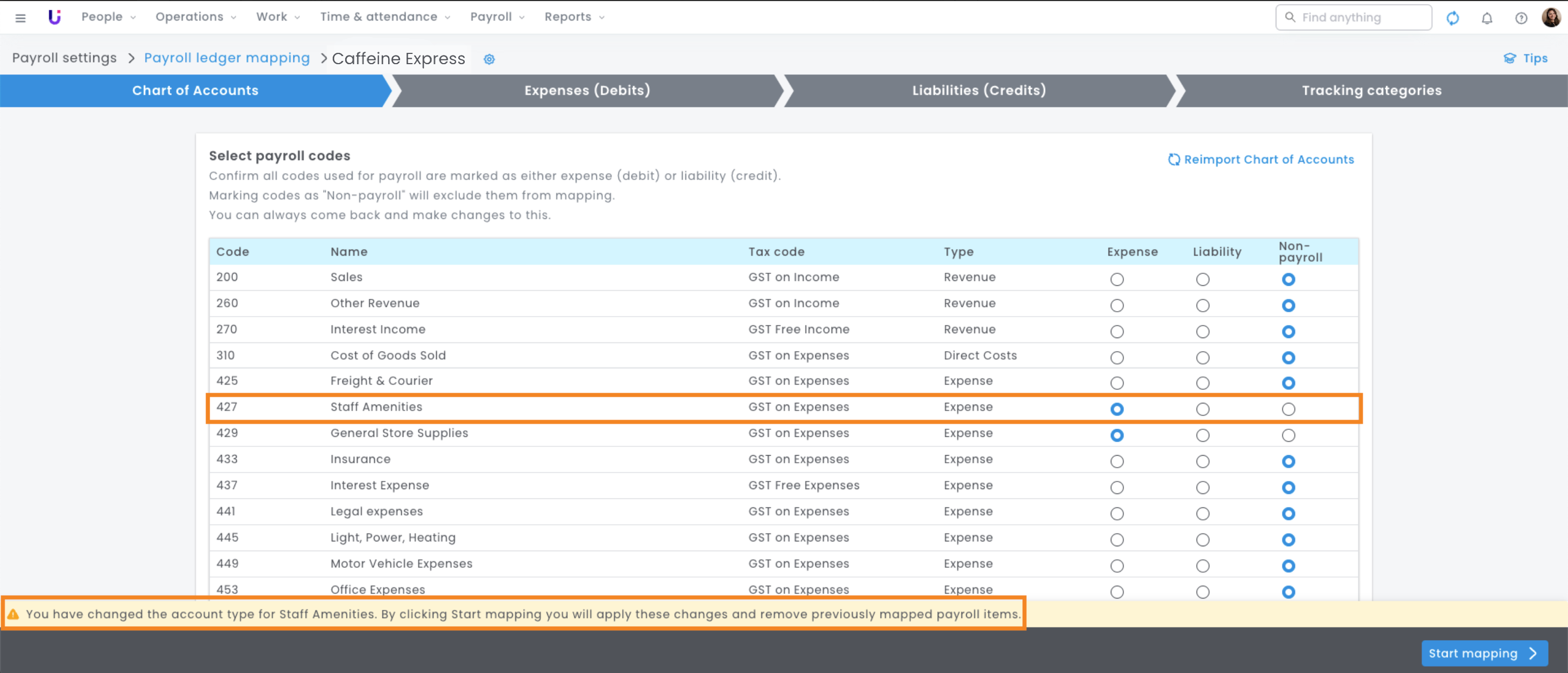Mark Staff Amenities as Non-payroll
The height and width of the screenshot is (673, 1568).
[x=1288, y=409]
